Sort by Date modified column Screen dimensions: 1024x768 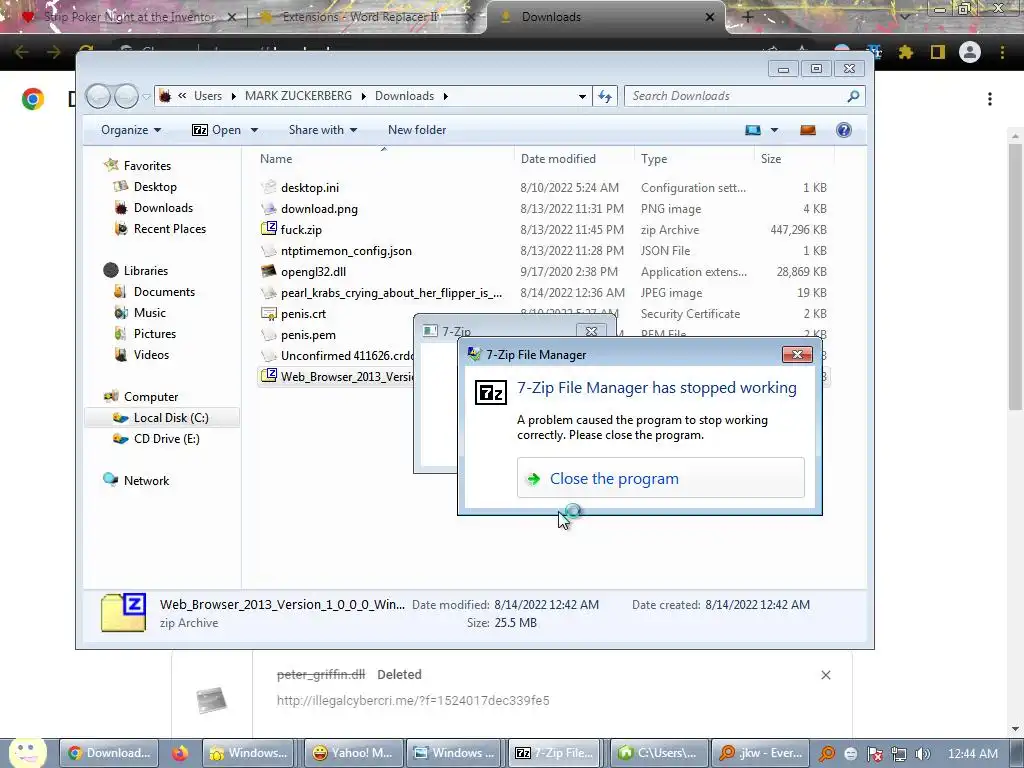pos(558,159)
